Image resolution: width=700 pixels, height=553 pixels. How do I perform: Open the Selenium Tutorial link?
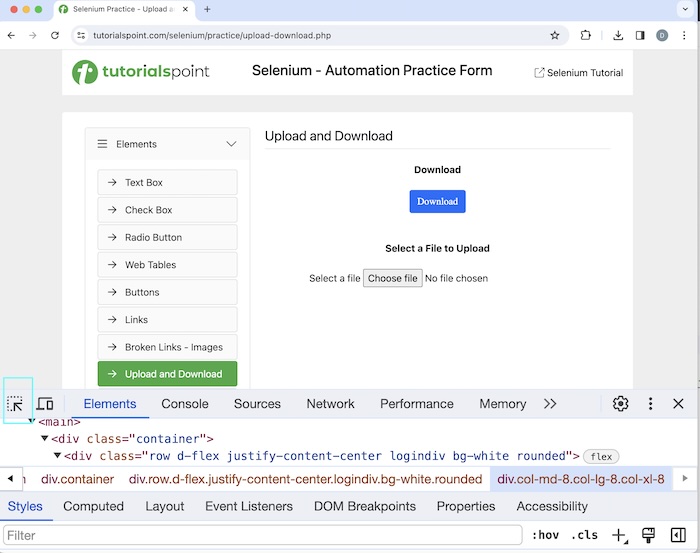click(579, 73)
